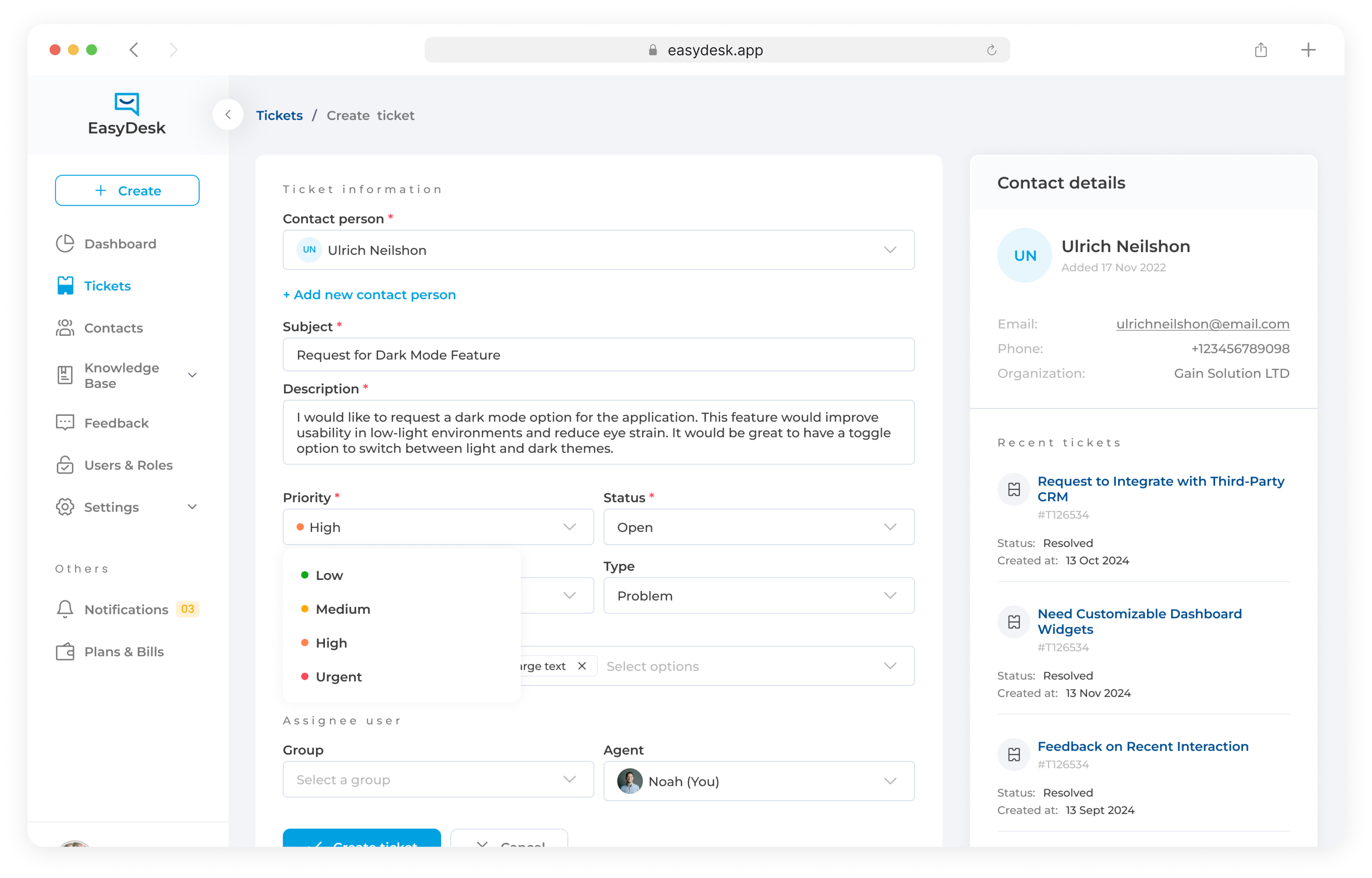The width and height of the screenshot is (1372, 878).
Task: Open the Select a group dropdown
Action: pos(437,779)
